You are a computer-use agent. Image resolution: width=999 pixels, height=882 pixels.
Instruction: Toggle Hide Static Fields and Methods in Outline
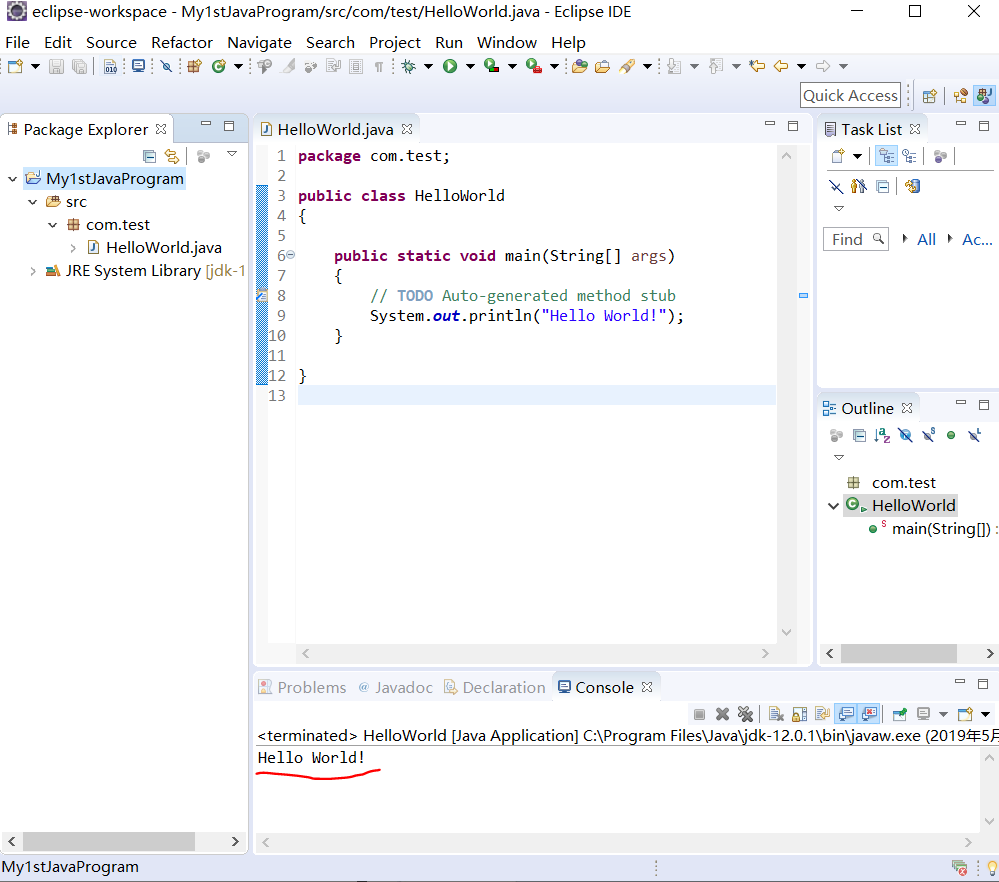928,436
